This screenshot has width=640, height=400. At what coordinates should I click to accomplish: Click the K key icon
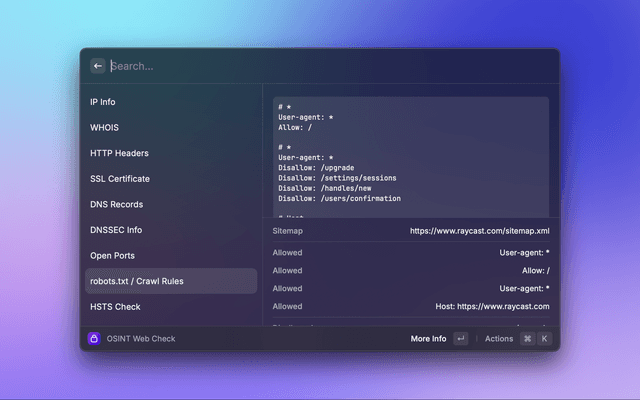545,339
